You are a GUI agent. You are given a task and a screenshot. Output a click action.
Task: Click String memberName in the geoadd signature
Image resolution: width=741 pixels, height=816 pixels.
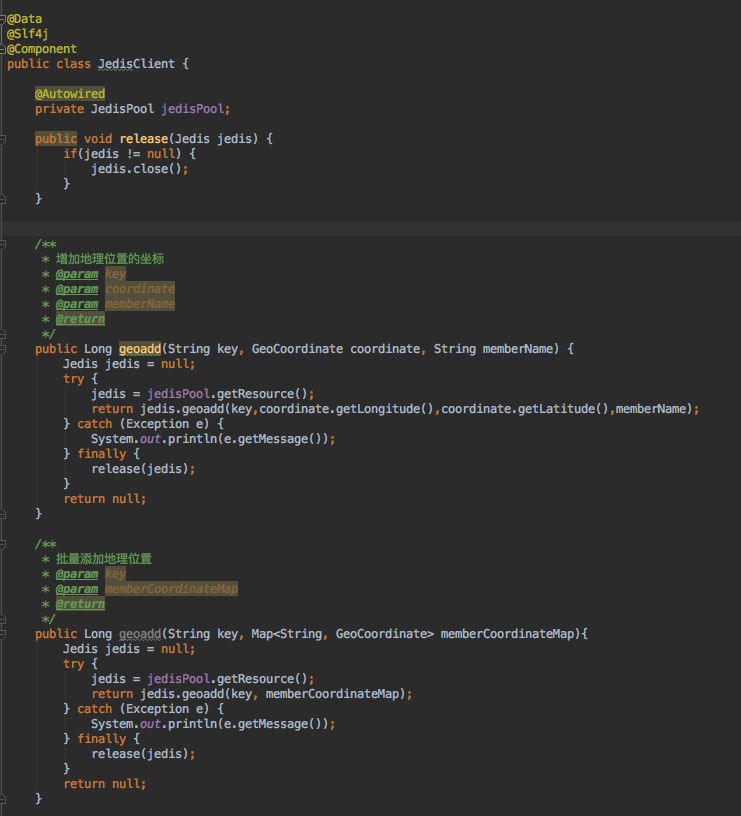pos(493,349)
